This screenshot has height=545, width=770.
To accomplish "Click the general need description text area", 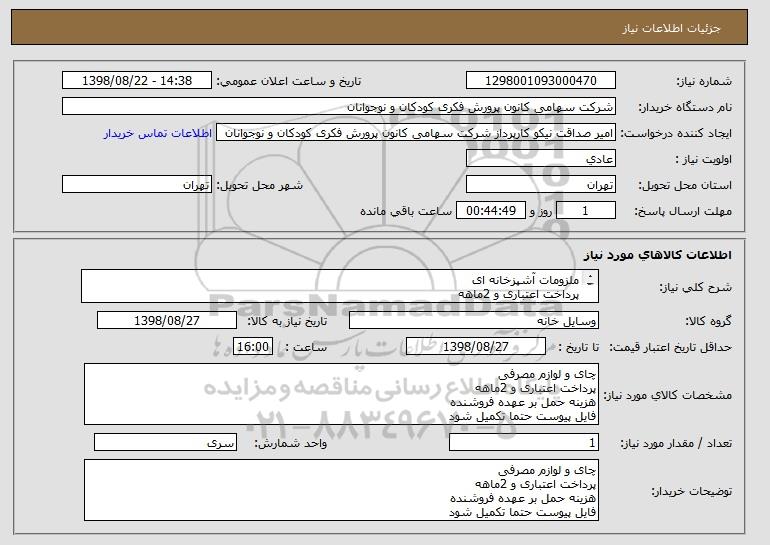I will coord(340,286).
